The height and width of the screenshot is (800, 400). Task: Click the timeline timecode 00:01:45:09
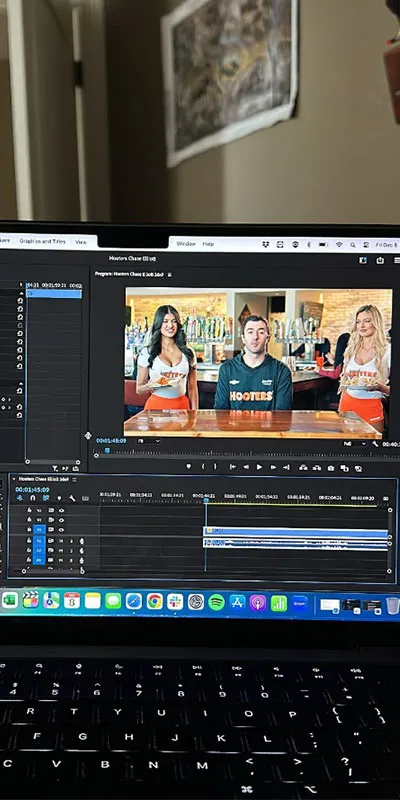(x=32, y=489)
